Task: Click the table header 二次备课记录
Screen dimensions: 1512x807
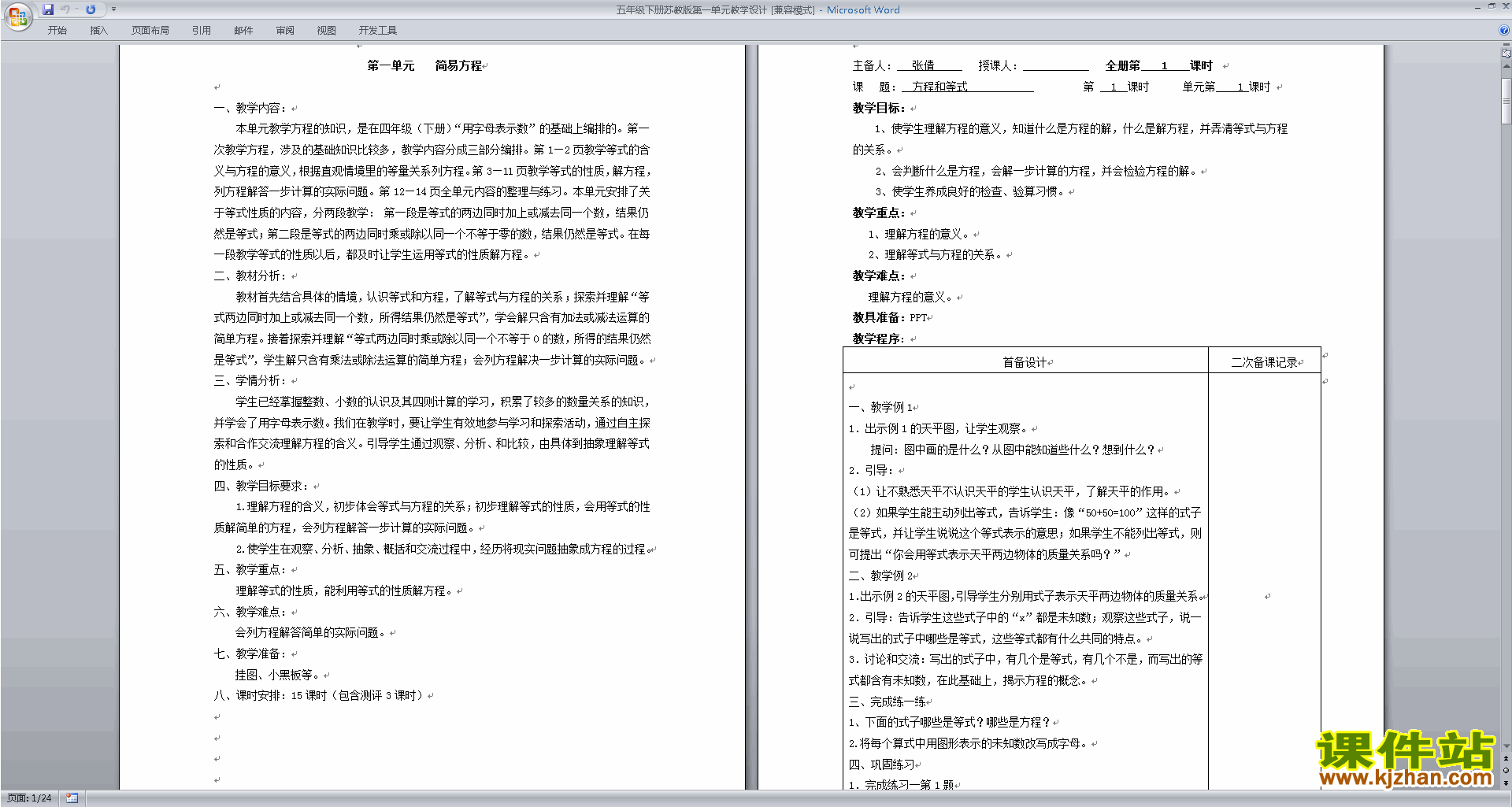Action: tap(1264, 363)
